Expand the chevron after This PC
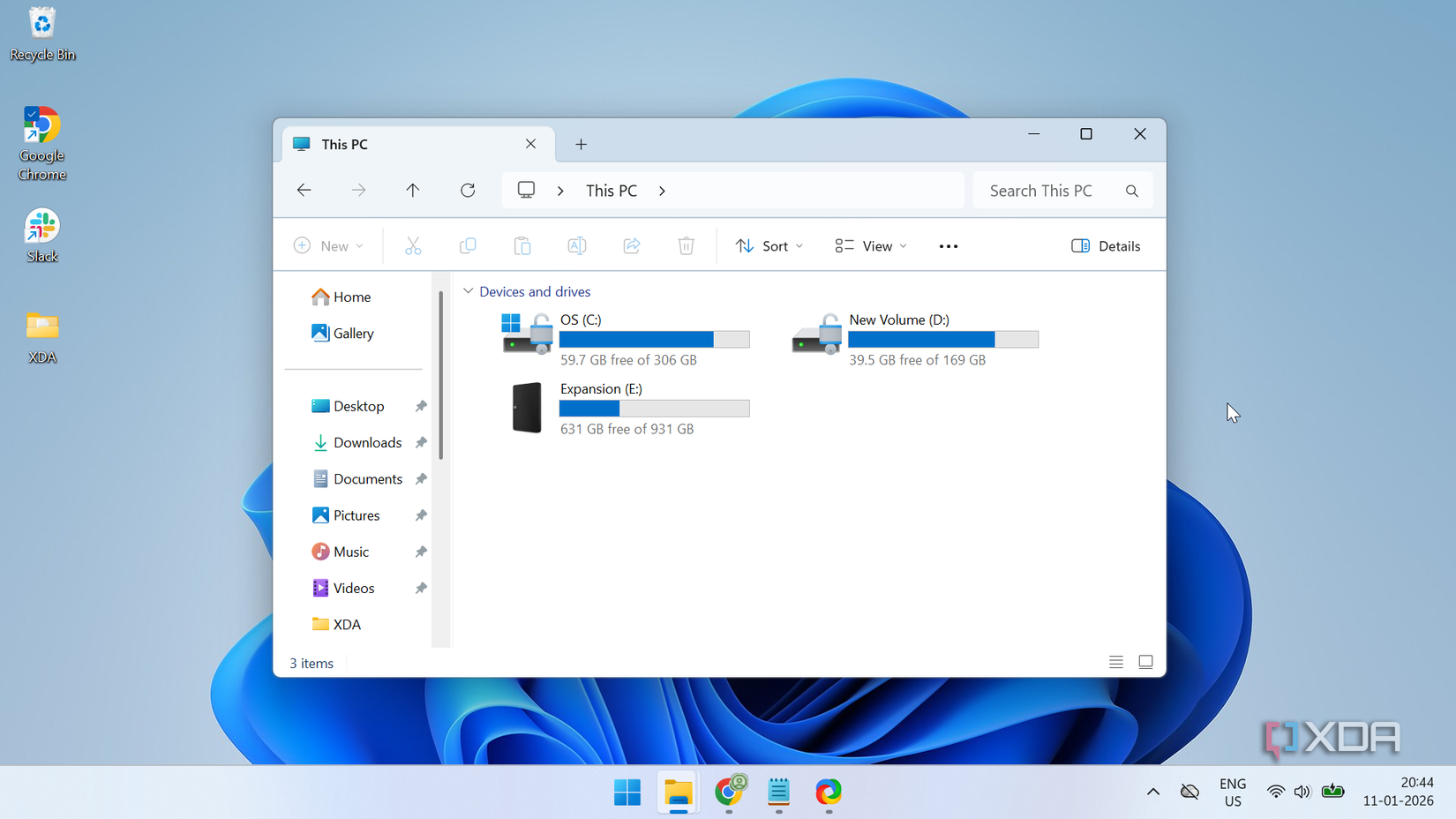 pos(663,191)
